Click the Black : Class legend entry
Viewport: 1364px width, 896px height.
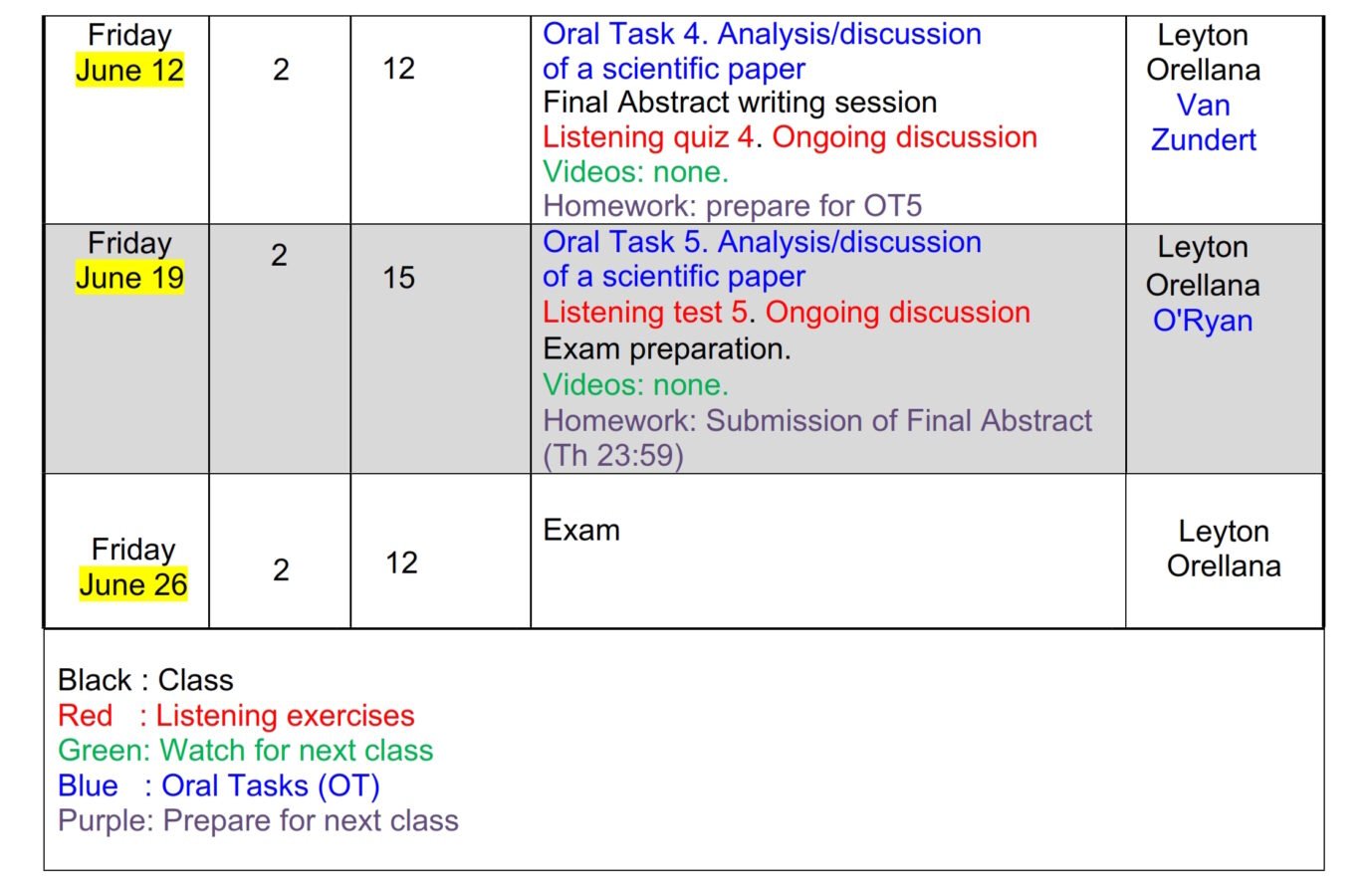click(x=145, y=680)
